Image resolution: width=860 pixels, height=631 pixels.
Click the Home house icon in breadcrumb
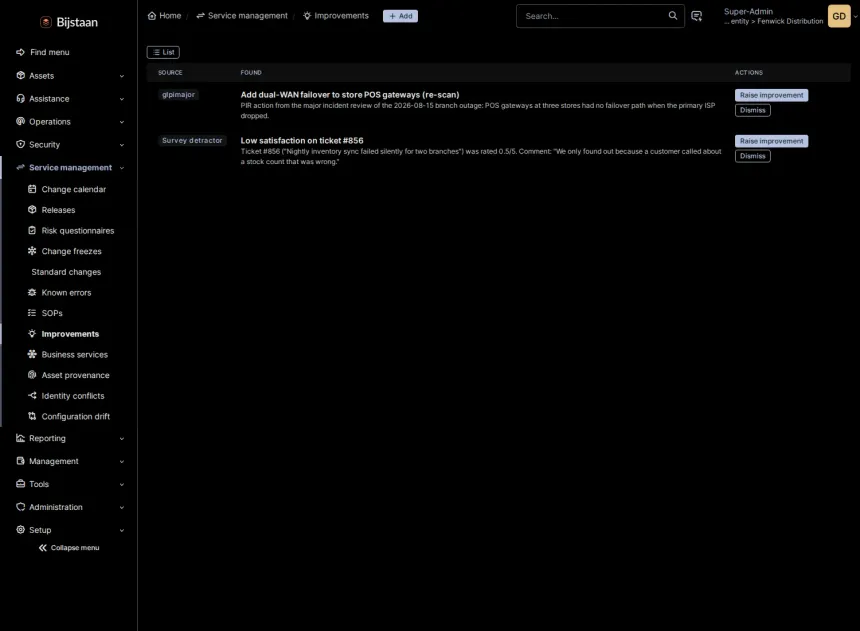pos(152,16)
